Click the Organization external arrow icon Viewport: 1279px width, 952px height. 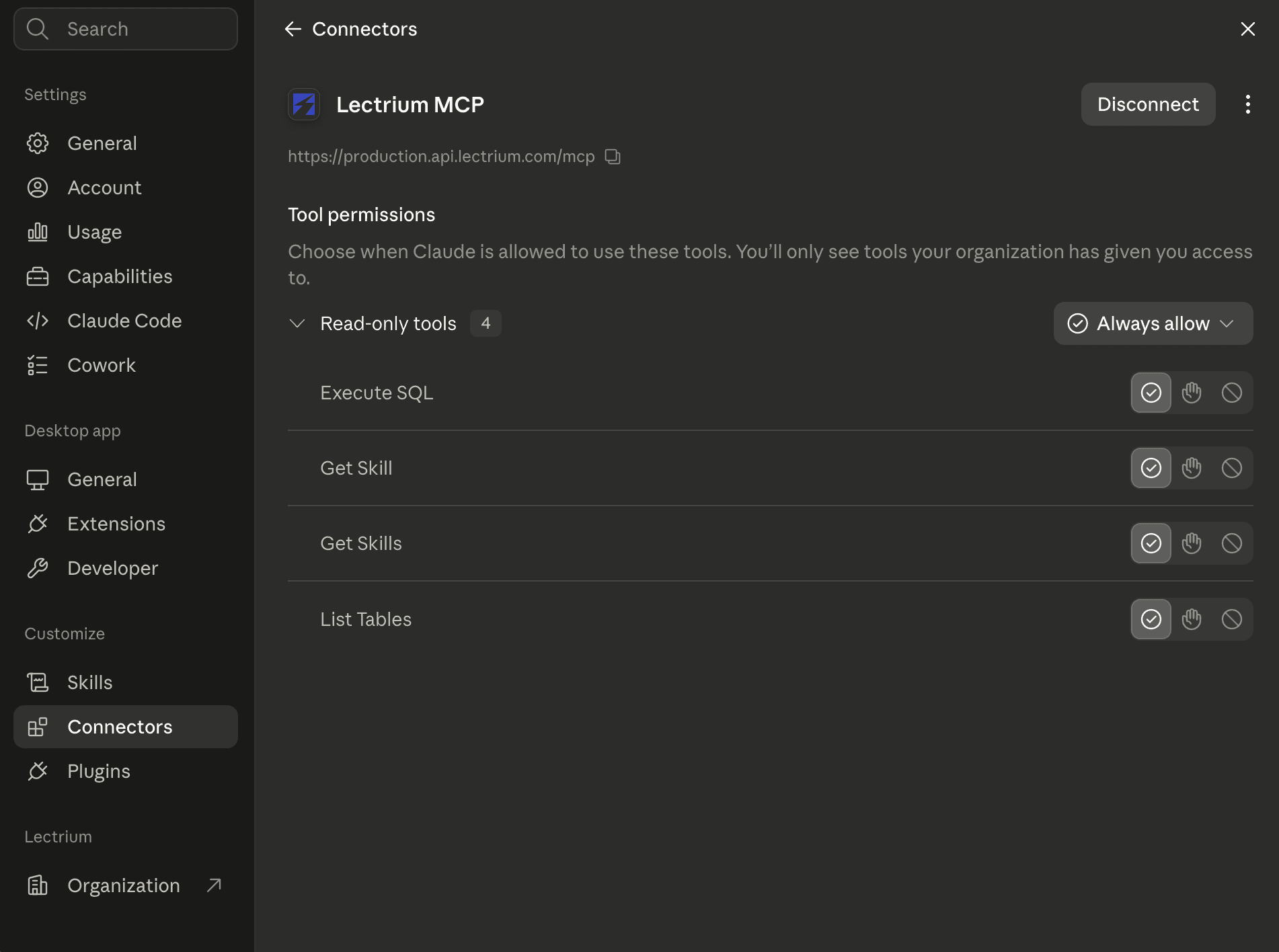[x=214, y=885]
